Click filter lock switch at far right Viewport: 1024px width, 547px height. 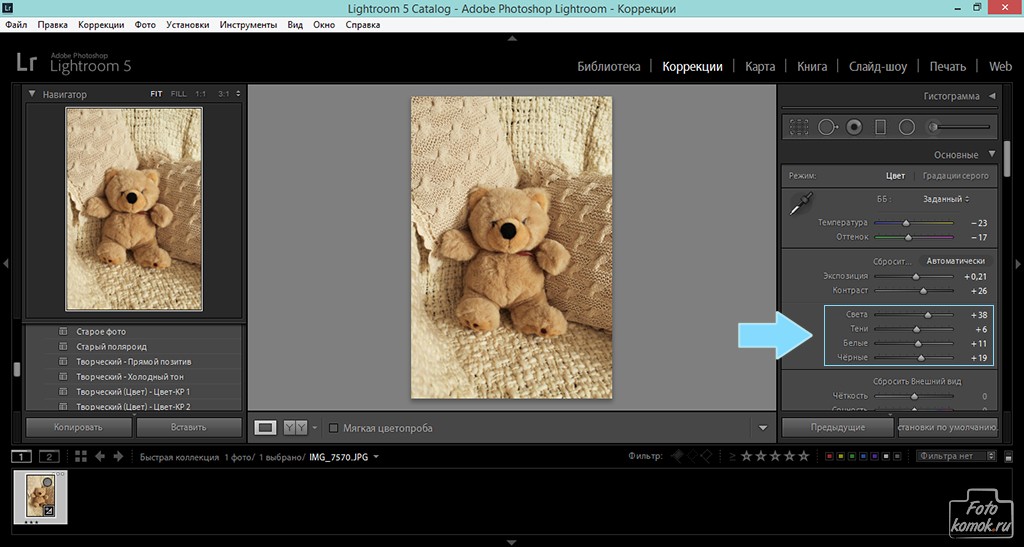tap(1009, 456)
